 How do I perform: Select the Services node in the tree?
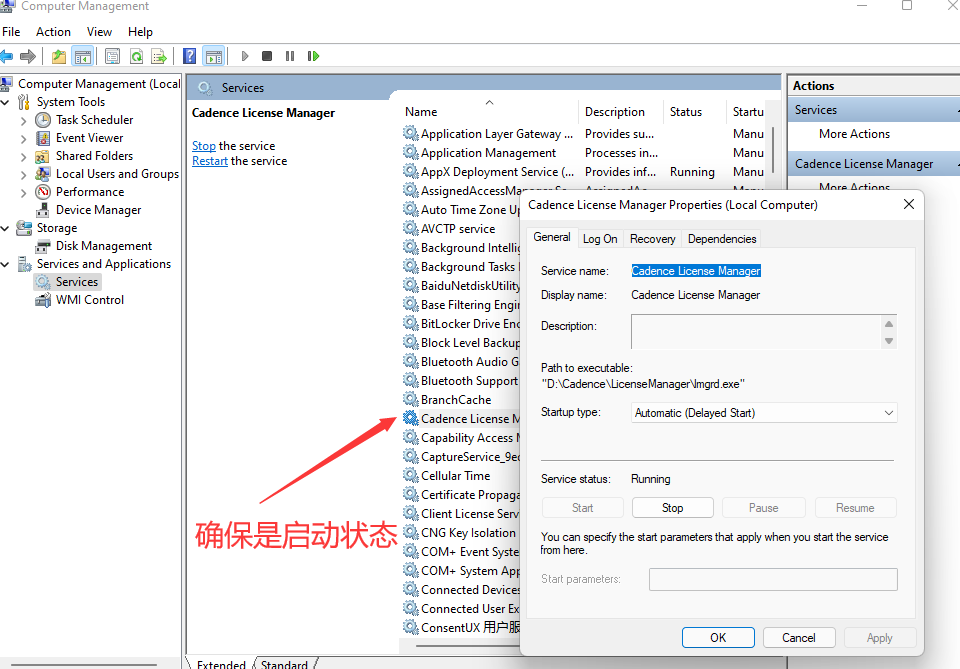point(77,282)
